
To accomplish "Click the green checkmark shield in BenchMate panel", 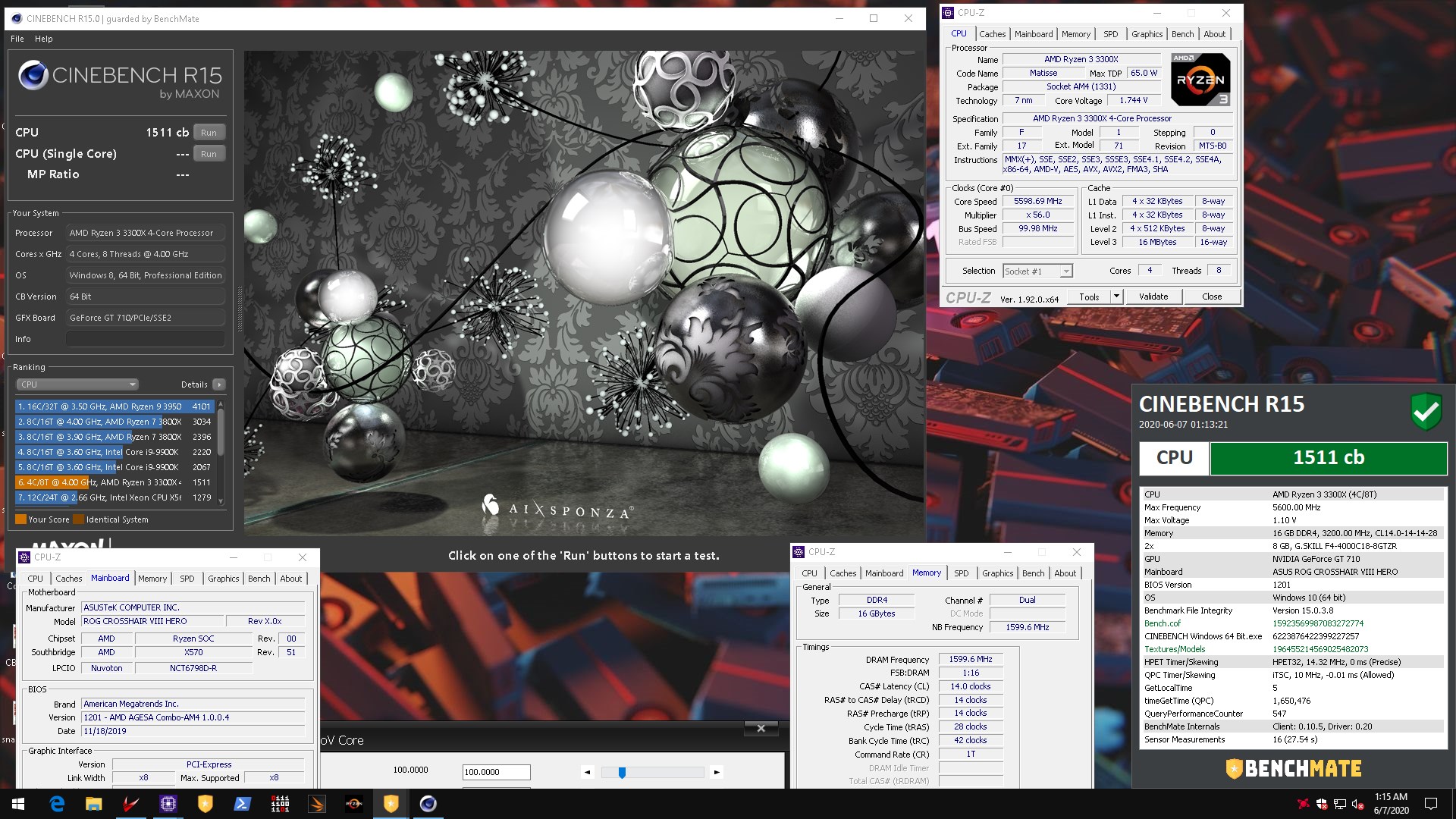I will [1426, 412].
